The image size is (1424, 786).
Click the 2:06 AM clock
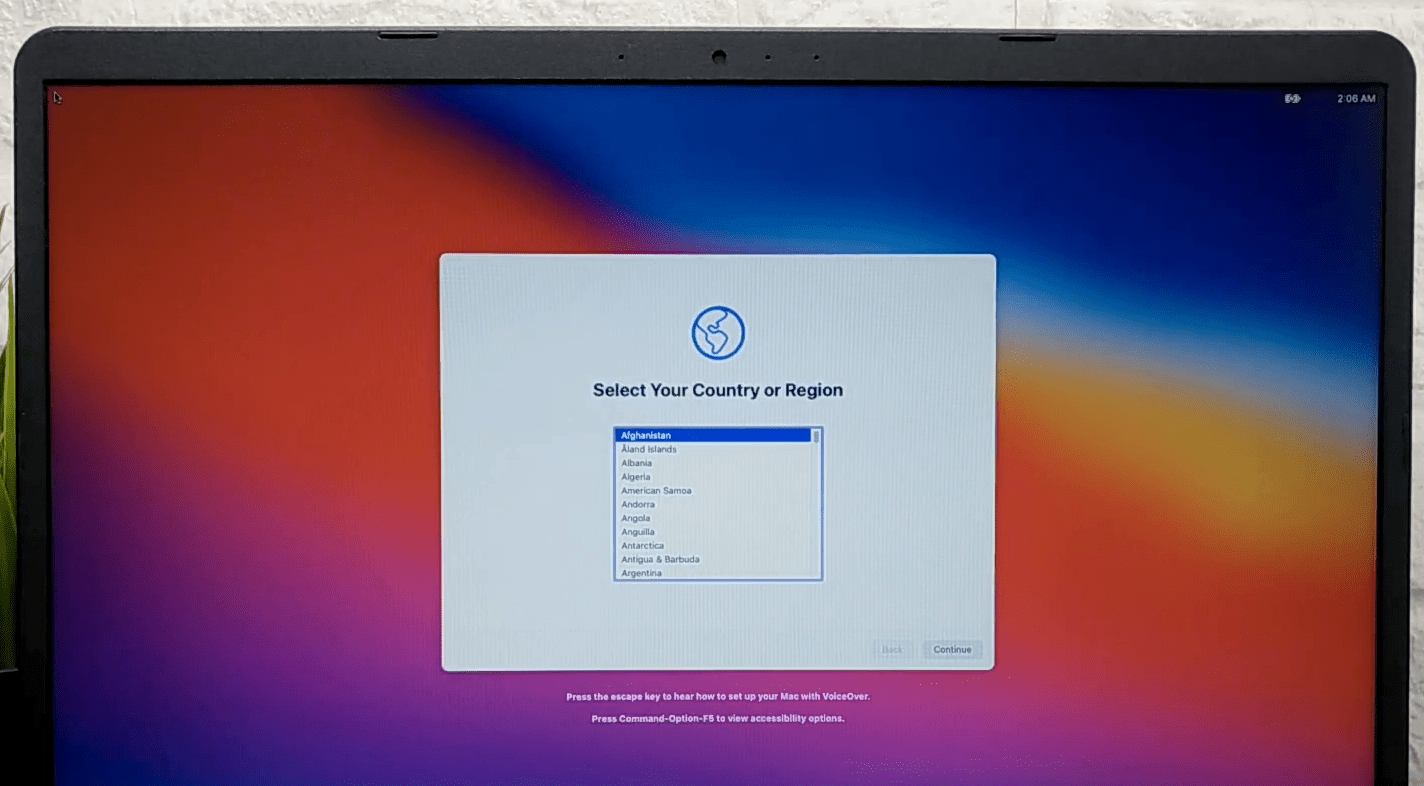point(1356,98)
